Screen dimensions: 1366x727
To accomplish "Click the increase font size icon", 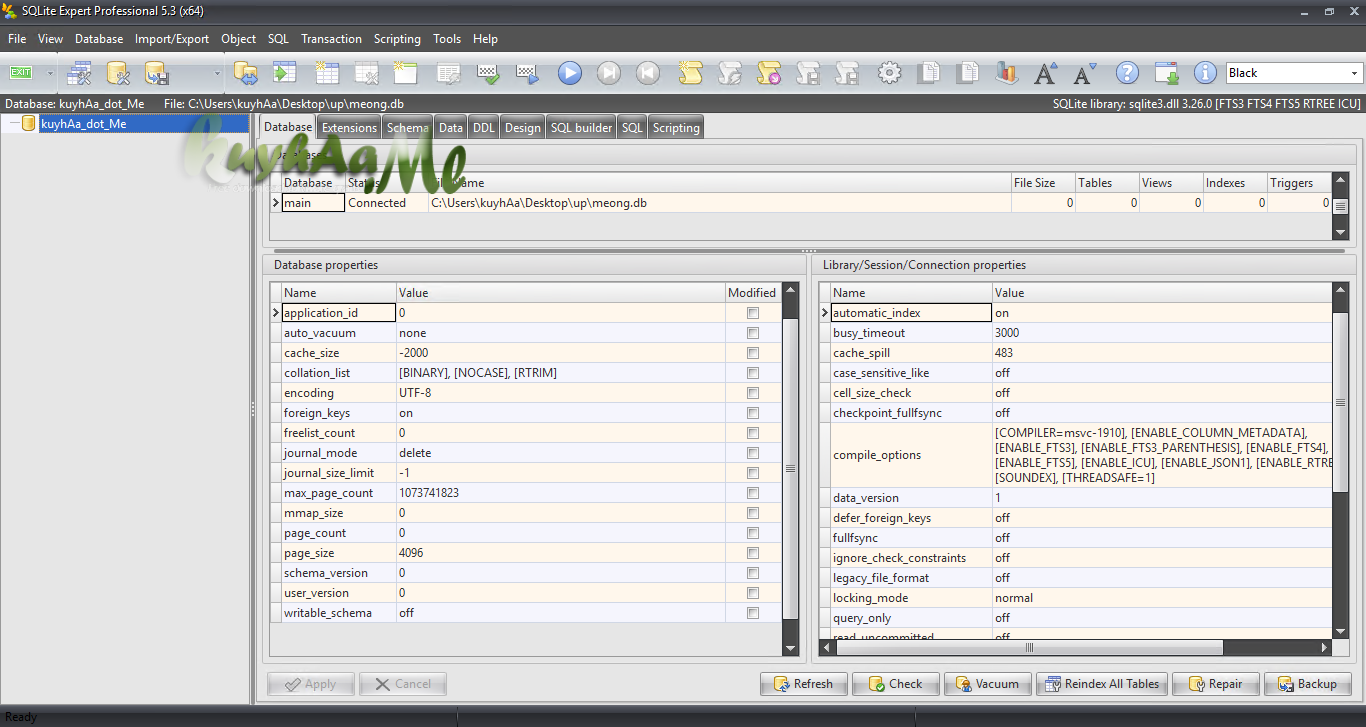I will (x=1046, y=73).
